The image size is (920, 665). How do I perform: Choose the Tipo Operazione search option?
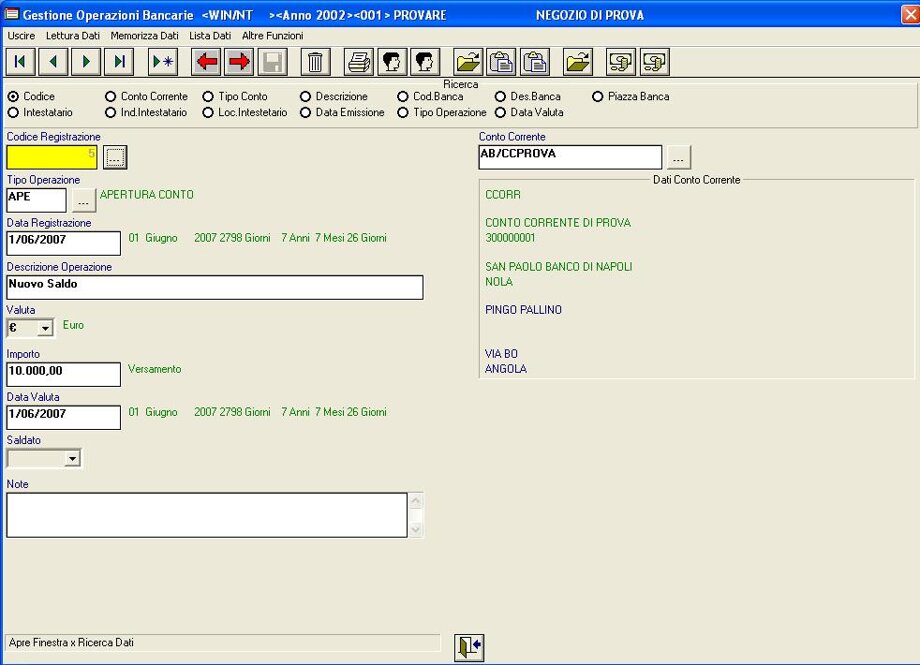(x=403, y=113)
